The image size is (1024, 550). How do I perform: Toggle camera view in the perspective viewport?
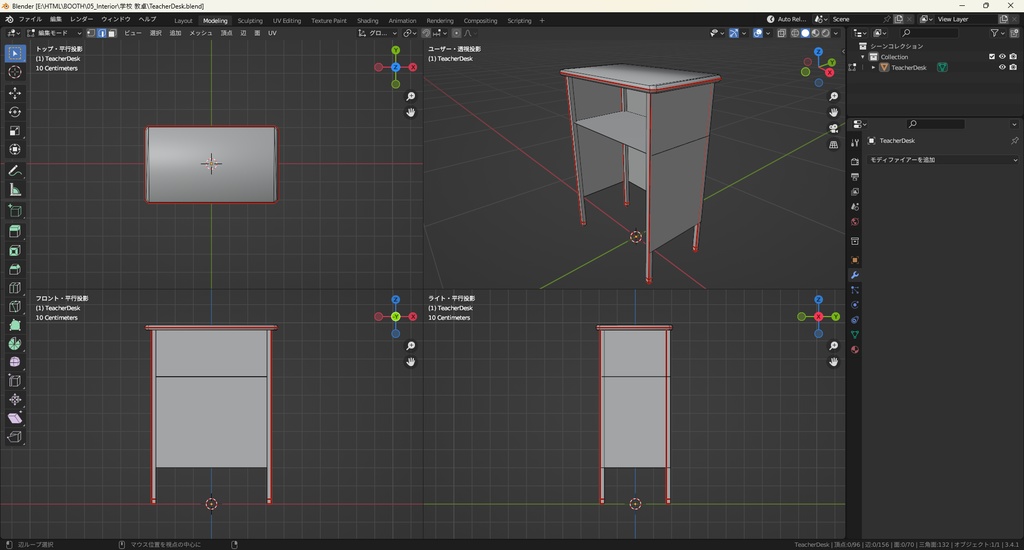833,128
